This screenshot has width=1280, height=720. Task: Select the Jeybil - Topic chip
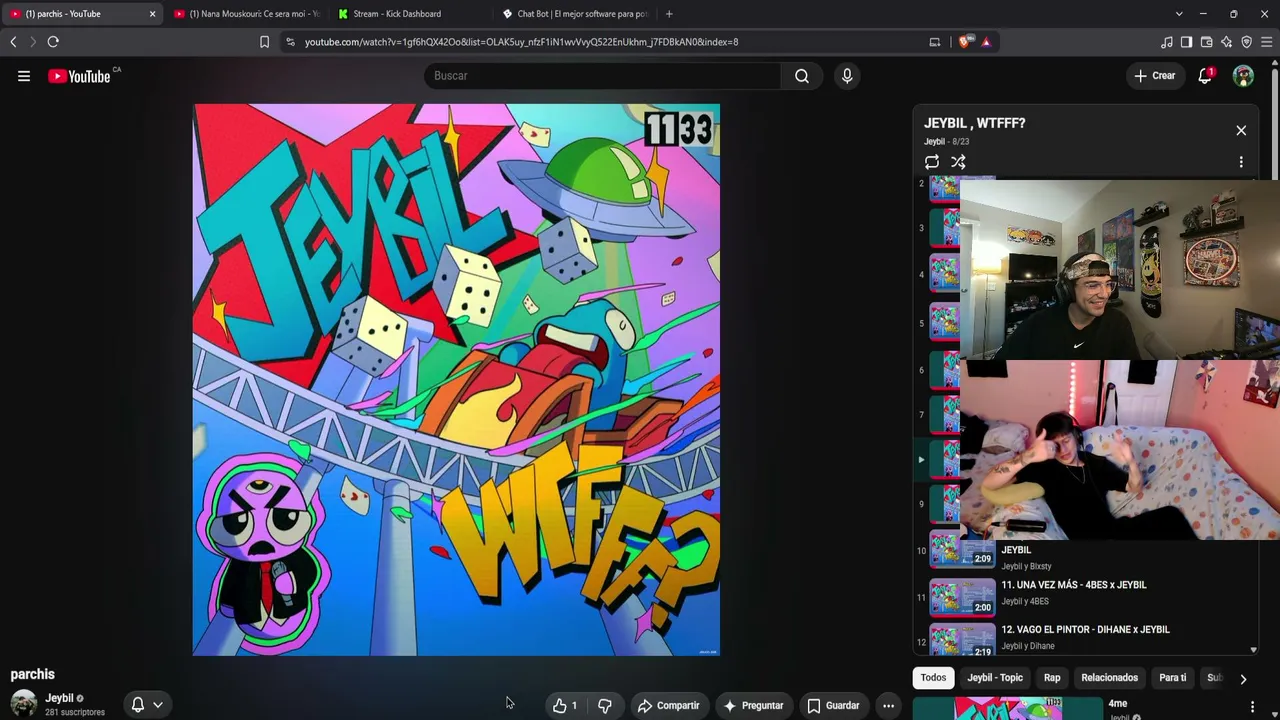point(995,678)
